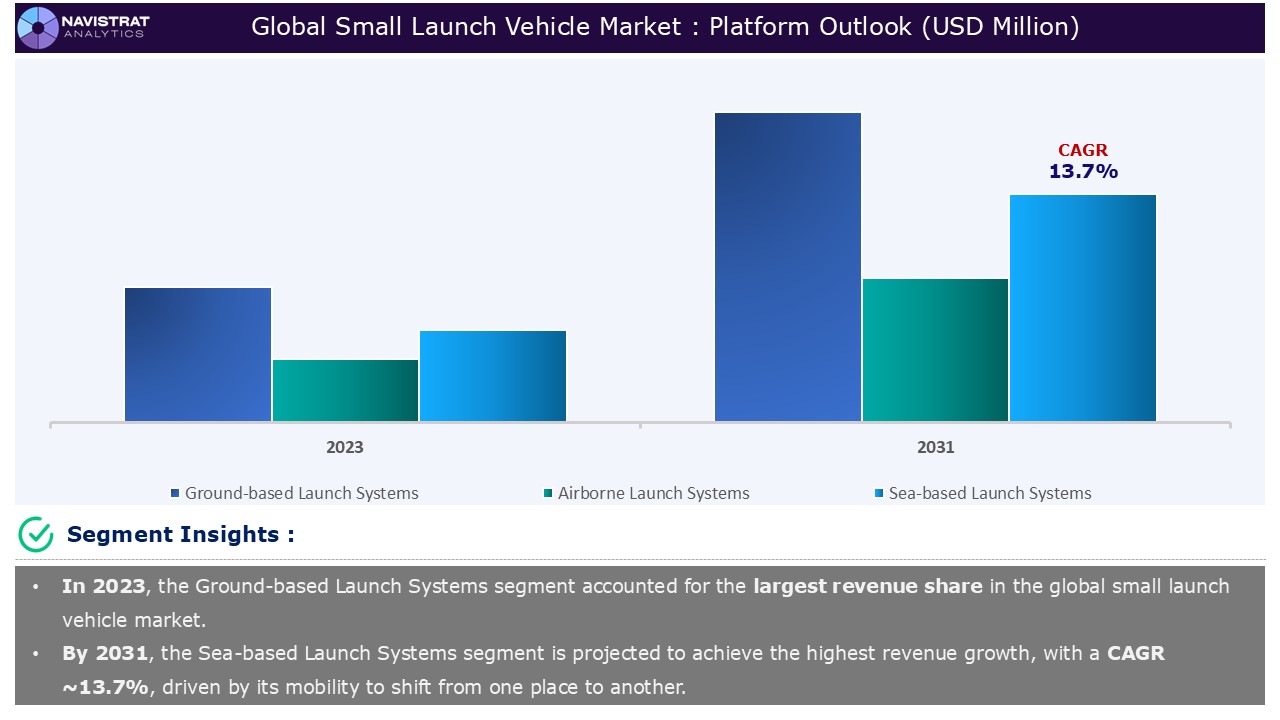Select the 2031 Airborne teal bar
1280x720 pixels.
pos(935,349)
